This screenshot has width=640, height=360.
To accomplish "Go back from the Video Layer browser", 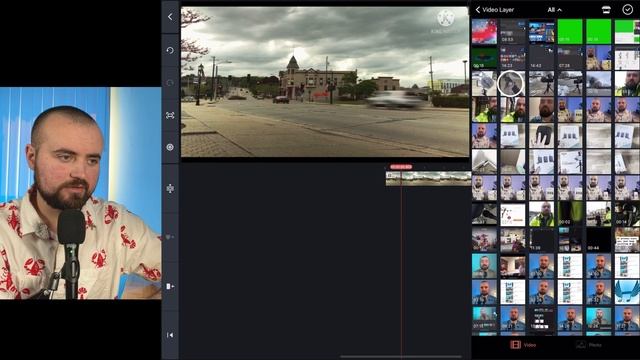I will 478,9.
